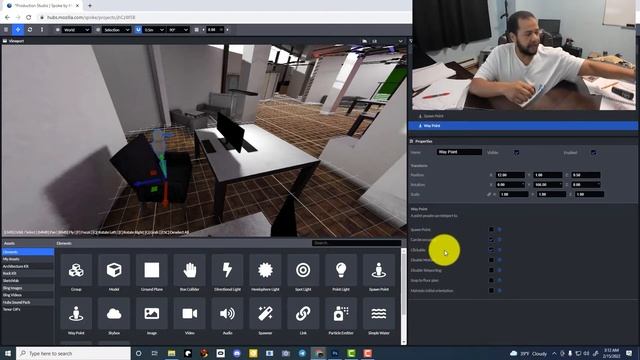Image resolution: width=640 pixels, height=360 pixels.
Task: Open the Selection pivot dropdown
Action: point(116,30)
